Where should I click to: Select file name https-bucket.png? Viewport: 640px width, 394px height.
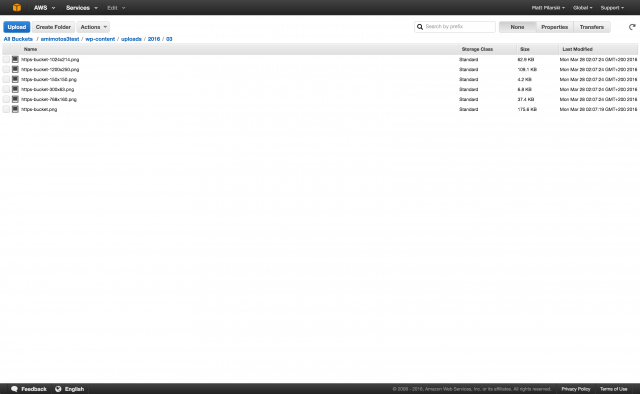[39, 109]
